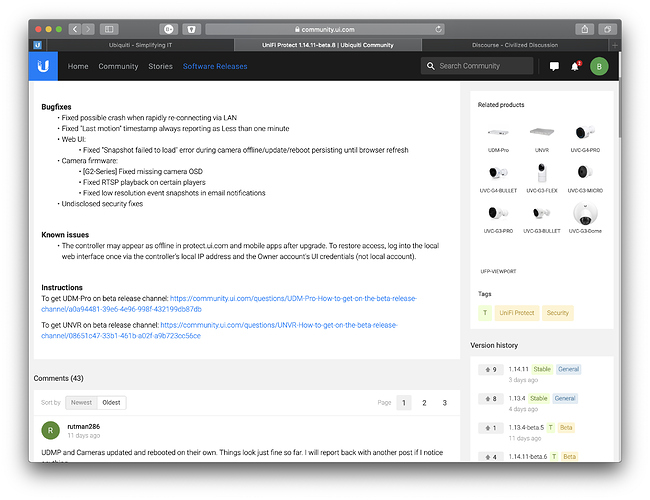Click the Beta badge next to 1.13.4-beta.5
650x500 pixels.
566,427
